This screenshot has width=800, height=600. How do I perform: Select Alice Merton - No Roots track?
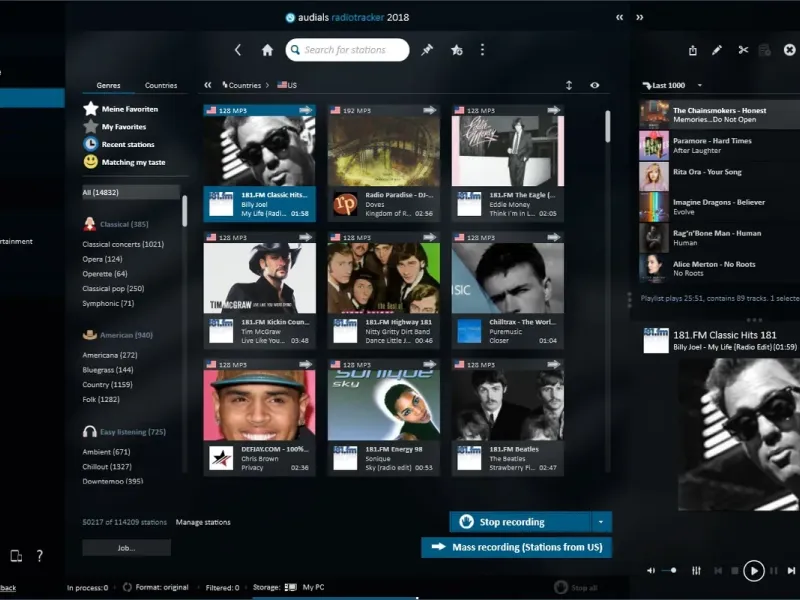coord(719,268)
